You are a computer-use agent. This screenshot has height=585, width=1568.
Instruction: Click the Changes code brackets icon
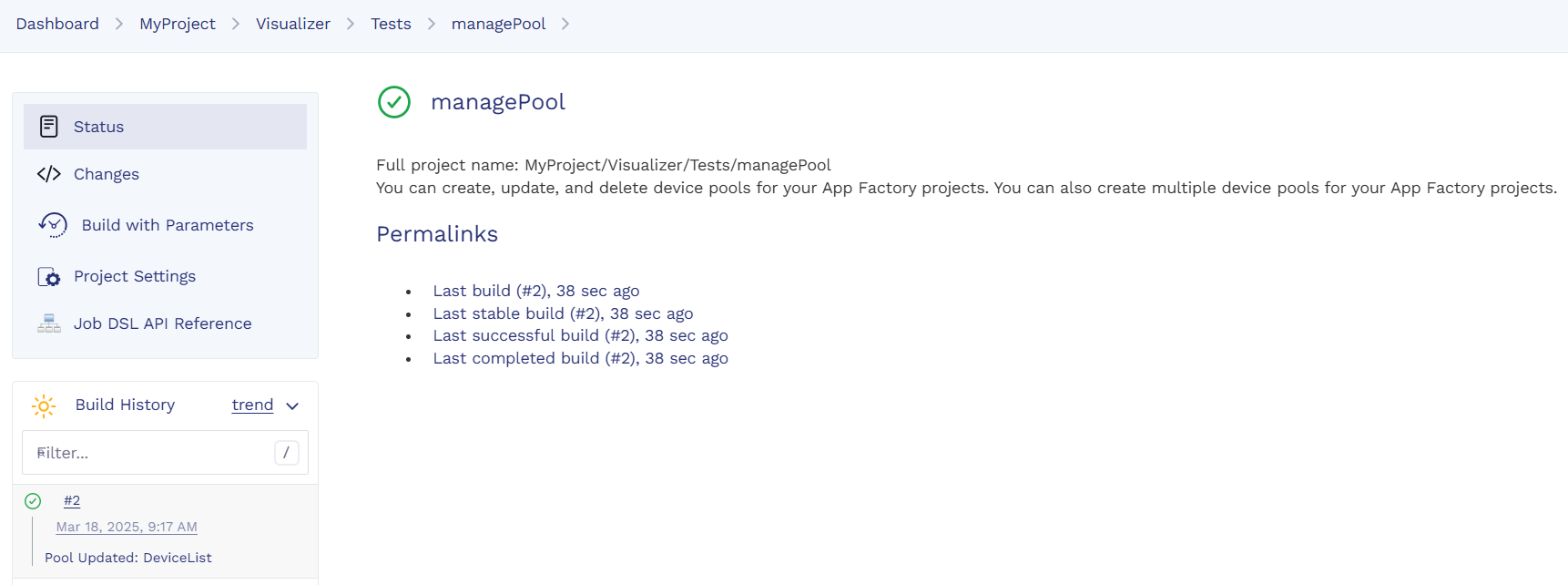(49, 174)
